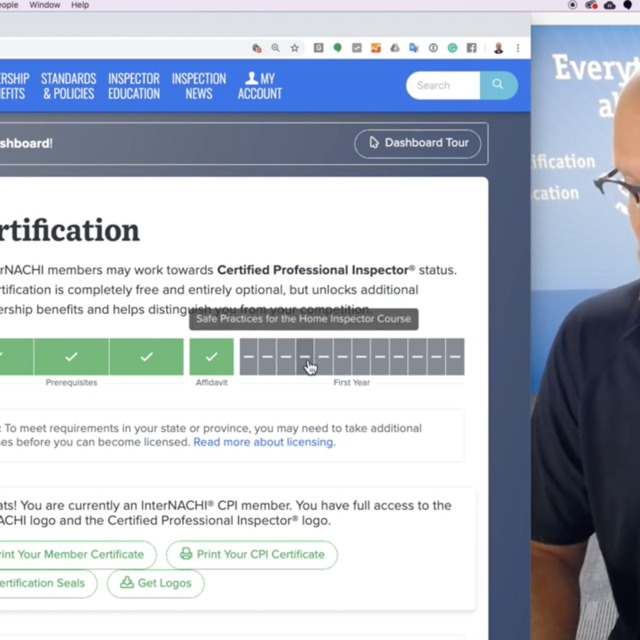Open the Window menu in menu bar

45,5
